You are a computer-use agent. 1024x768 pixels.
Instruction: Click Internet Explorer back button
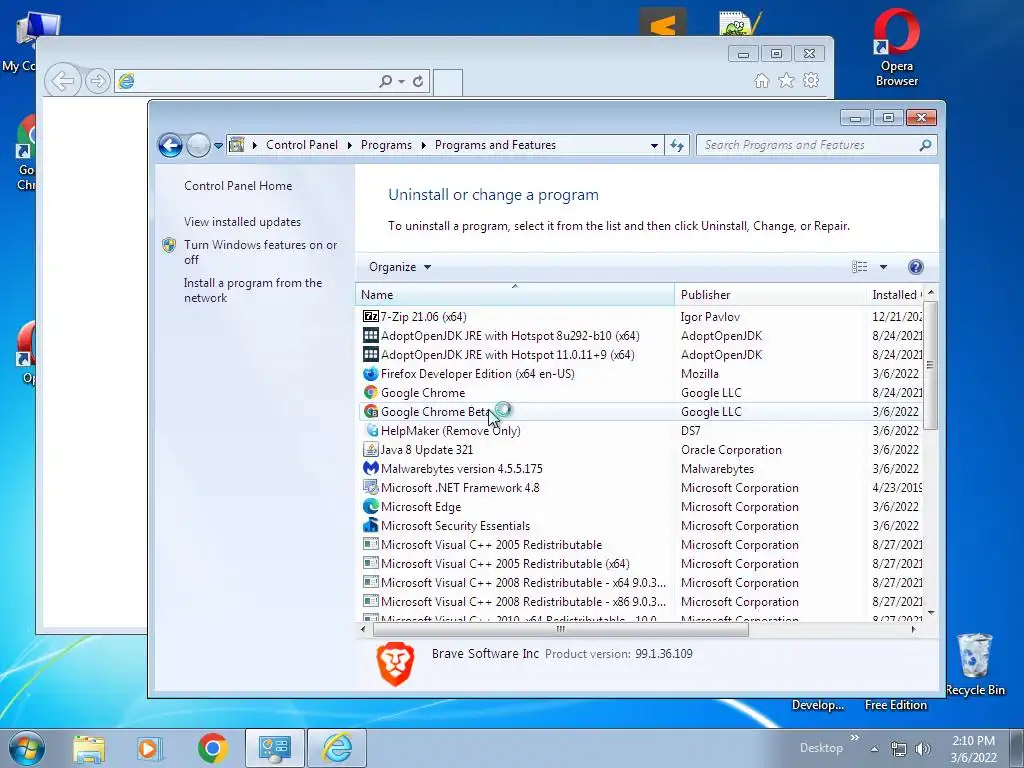tap(63, 81)
